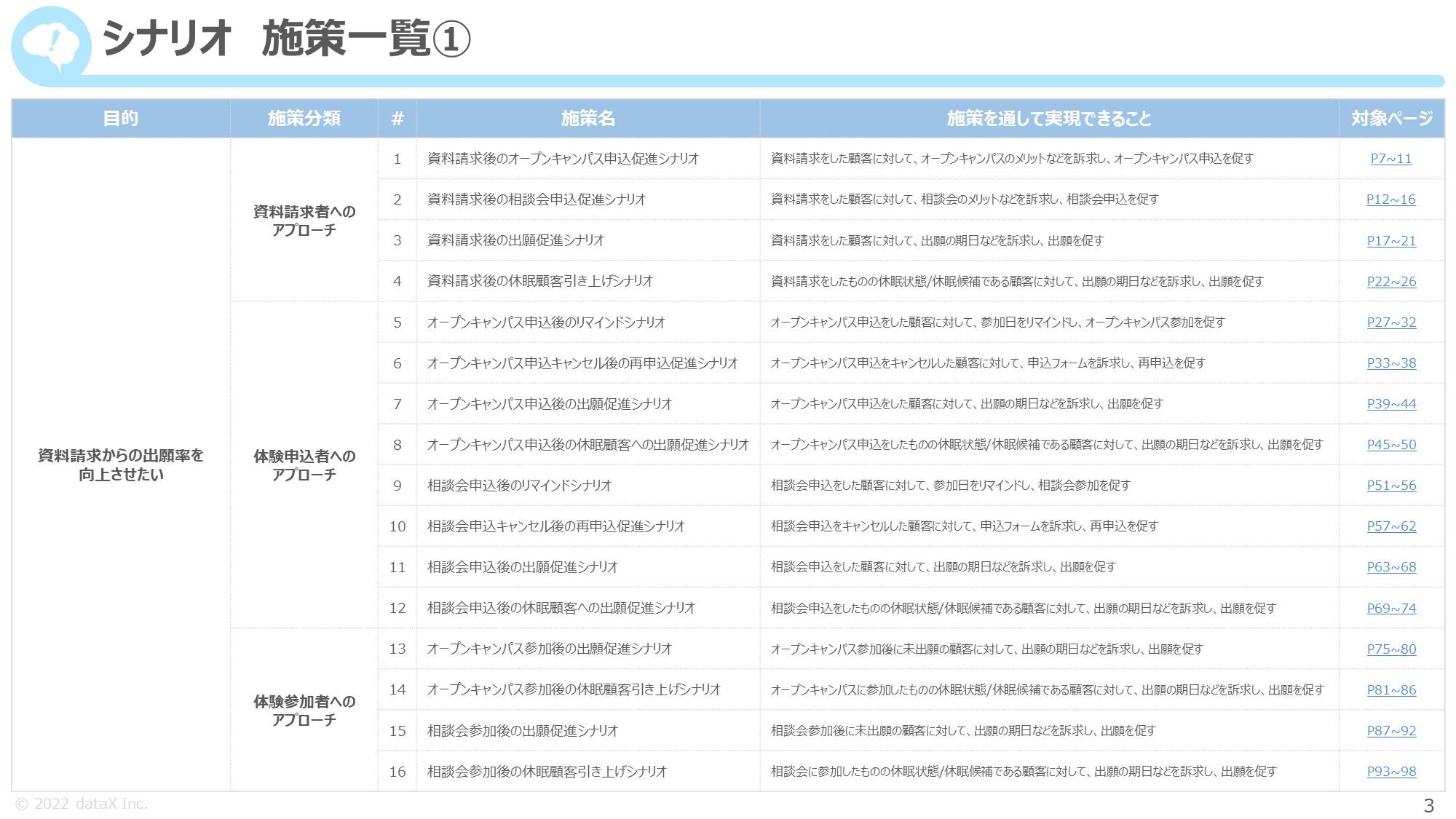
Task: Select the 対象ページ column header
Action: pos(1392,118)
